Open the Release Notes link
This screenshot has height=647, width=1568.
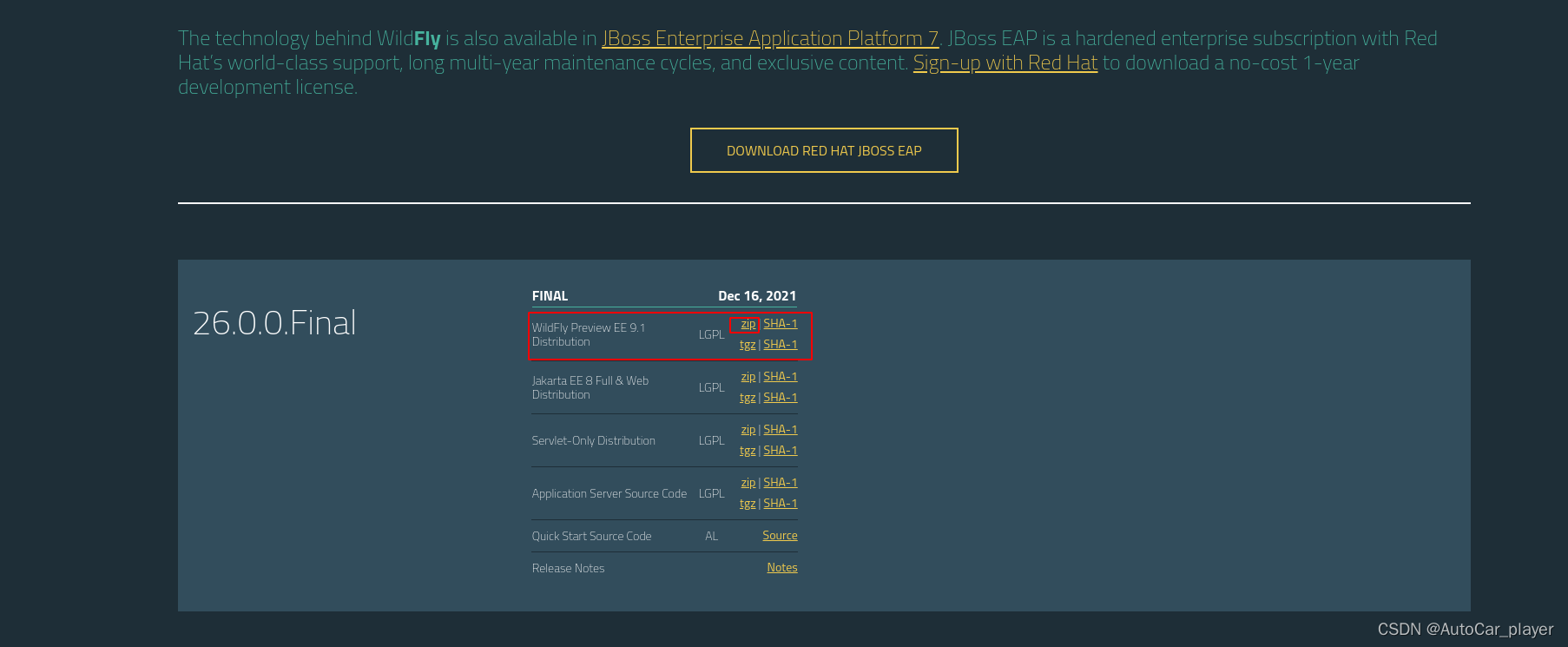pyautogui.click(x=782, y=568)
